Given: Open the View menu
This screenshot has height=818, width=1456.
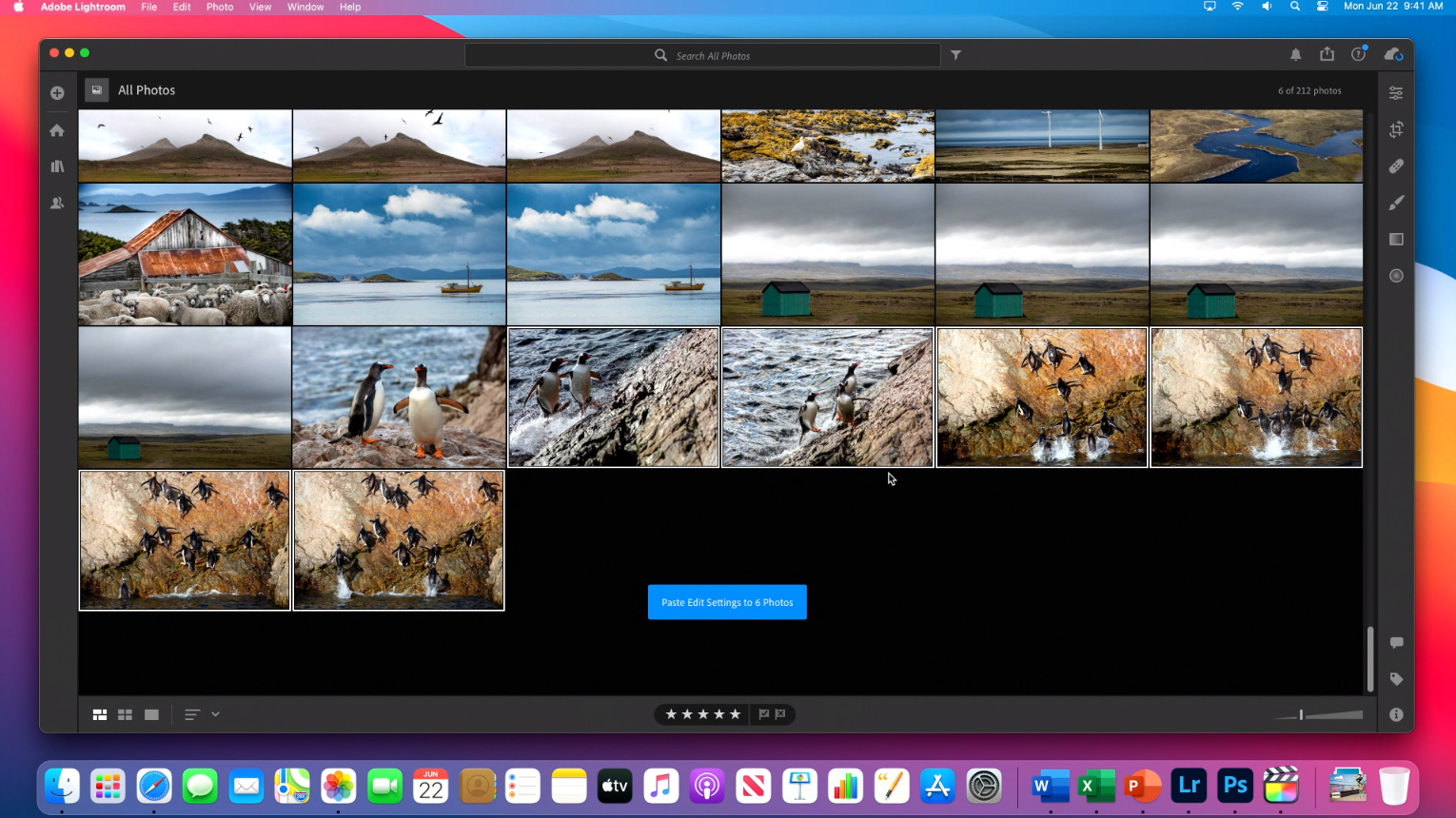Looking at the screenshot, I should click(260, 7).
